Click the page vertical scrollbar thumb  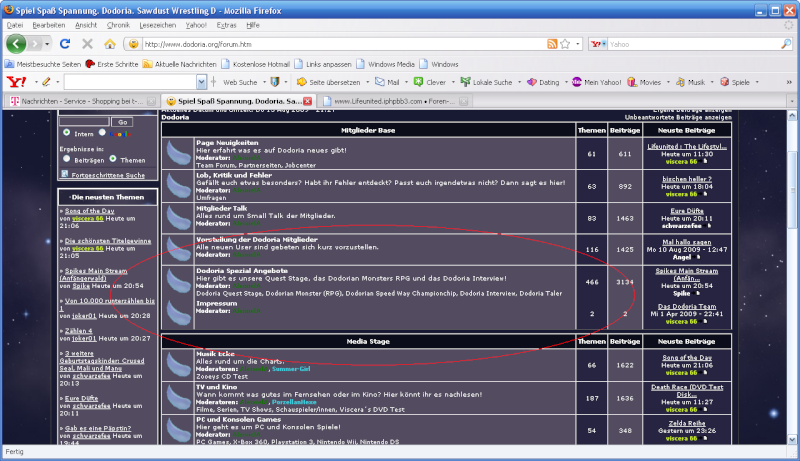[x=792, y=190]
